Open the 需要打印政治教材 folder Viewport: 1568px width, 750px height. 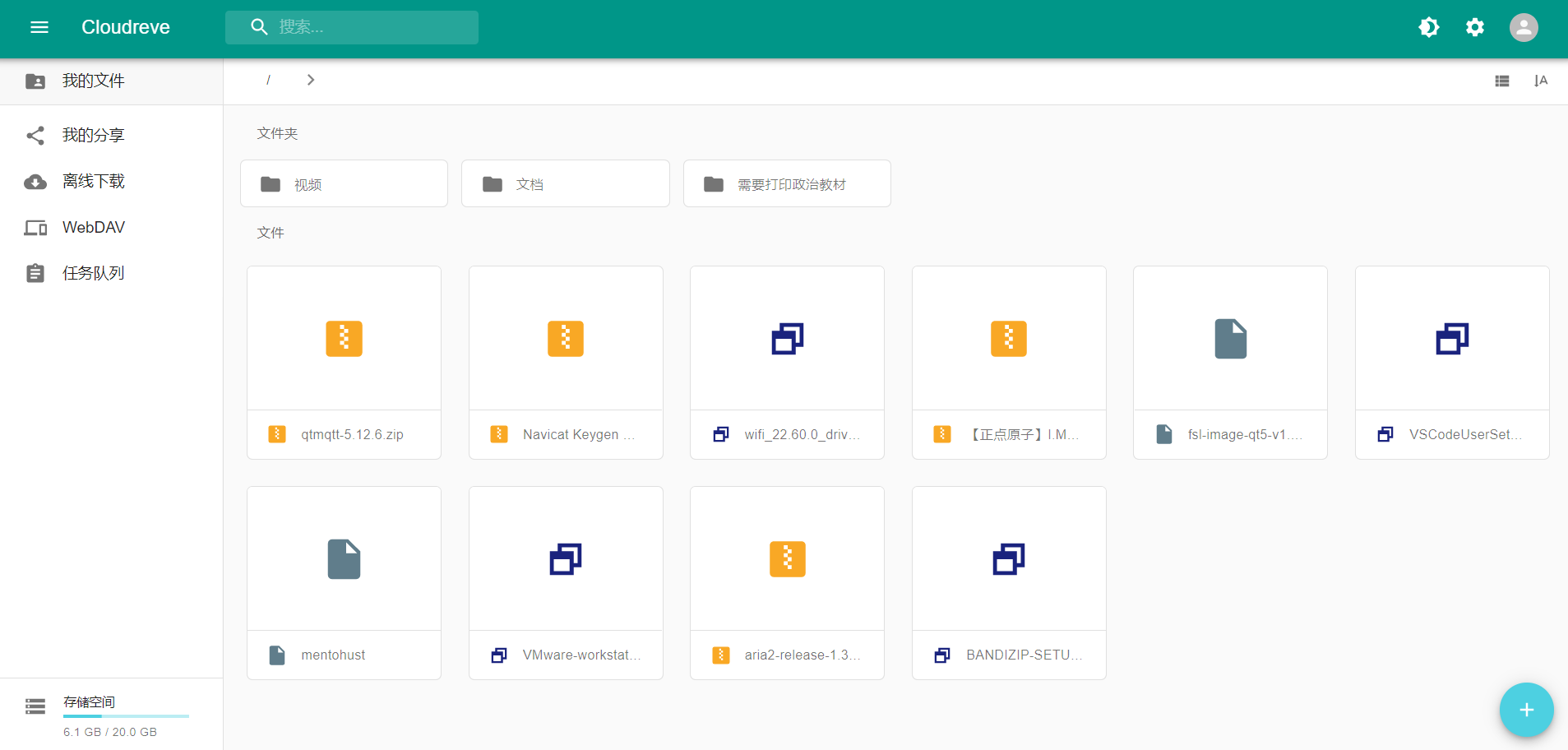[x=787, y=183]
